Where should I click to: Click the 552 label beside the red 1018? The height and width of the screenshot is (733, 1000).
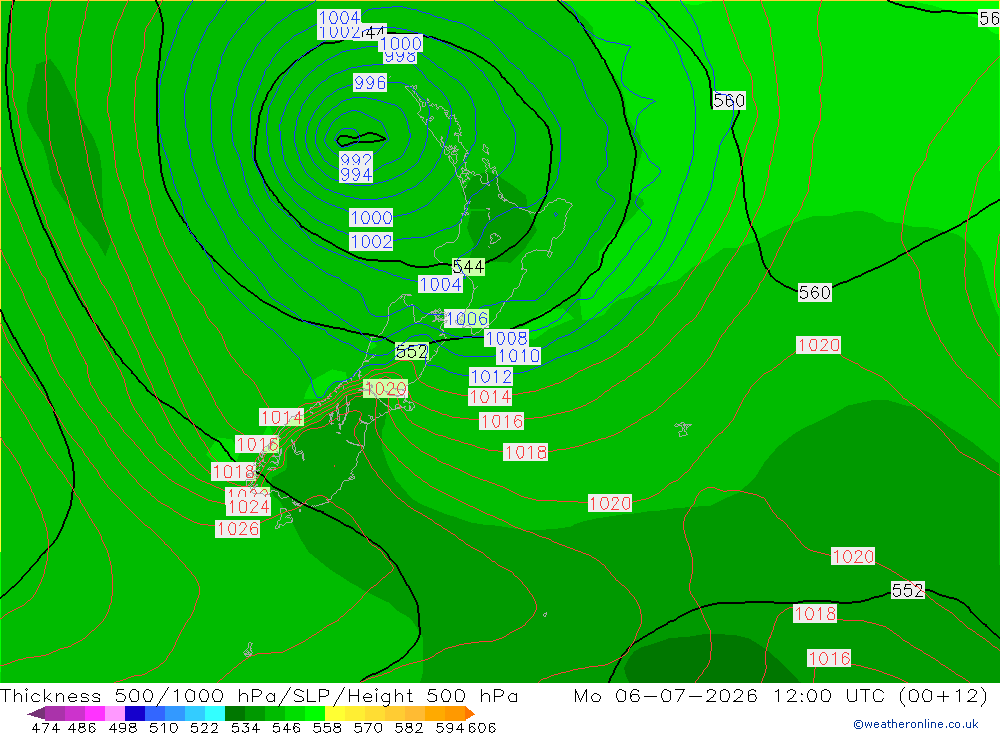coord(908,590)
